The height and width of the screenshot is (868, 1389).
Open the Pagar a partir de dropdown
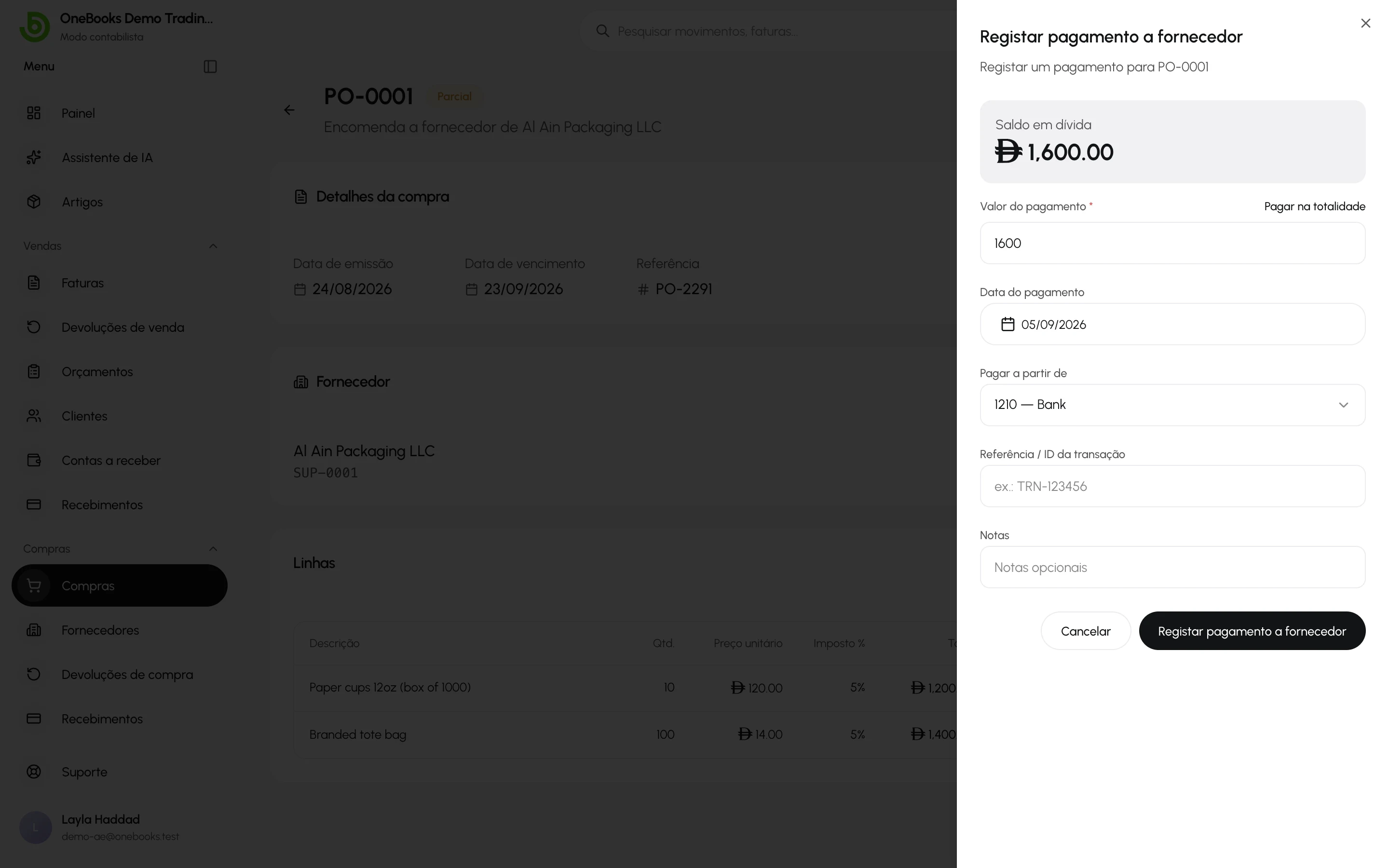pos(1172,405)
